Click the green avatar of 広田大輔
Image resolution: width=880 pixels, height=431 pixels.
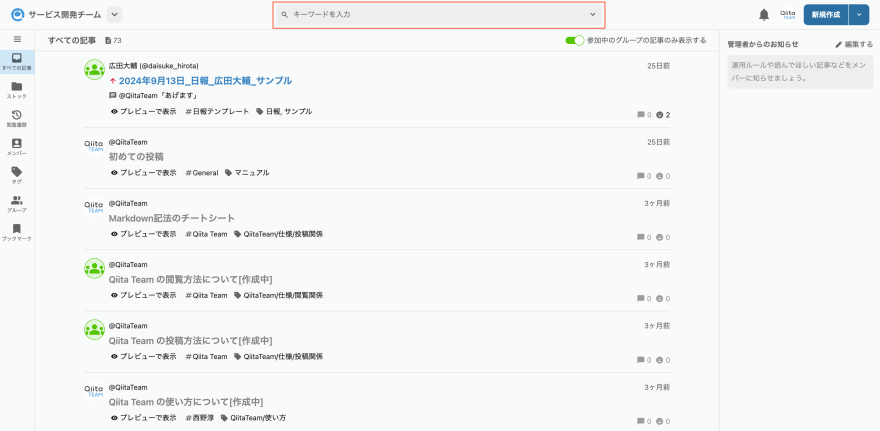click(x=94, y=70)
